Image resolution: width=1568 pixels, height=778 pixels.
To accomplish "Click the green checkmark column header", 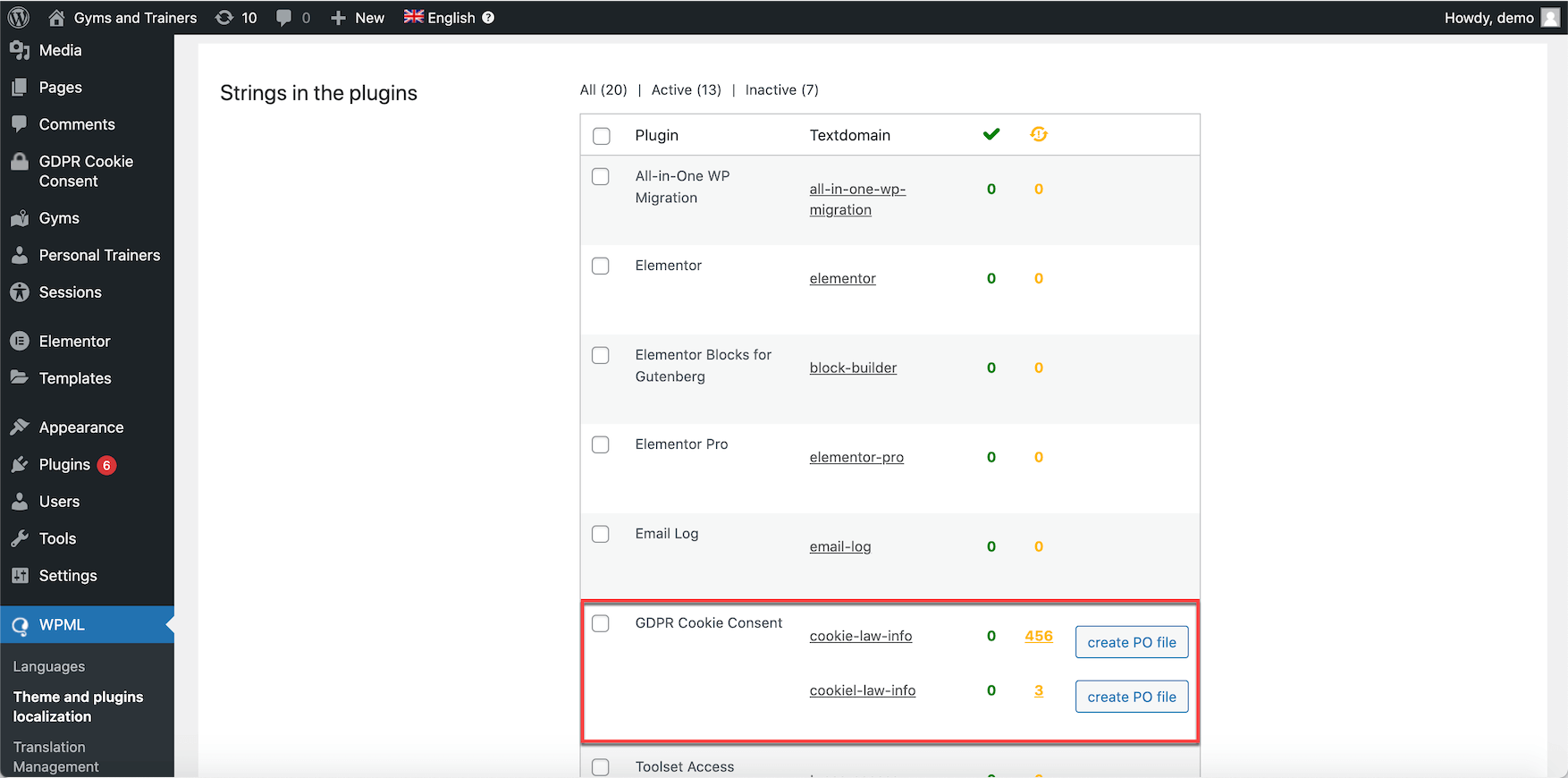I will [x=991, y=134].
